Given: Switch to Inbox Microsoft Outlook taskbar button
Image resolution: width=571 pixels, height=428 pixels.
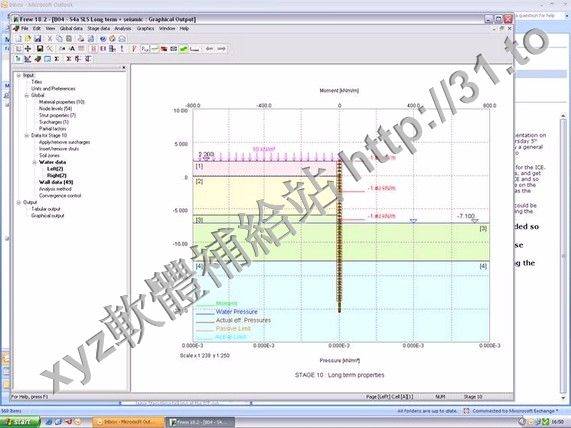Looking at the screenshot, I should [127, 423].
